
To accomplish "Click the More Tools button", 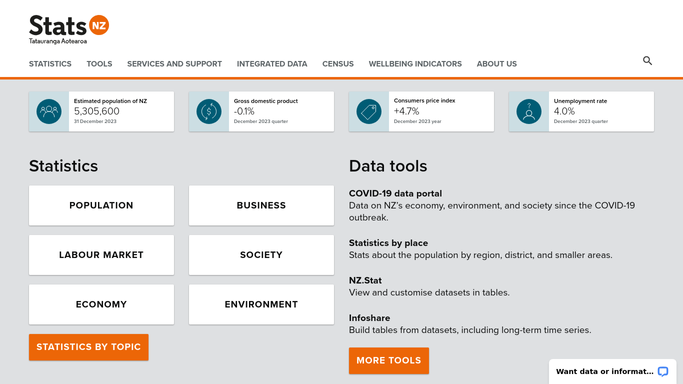I will pyautogui.click(x=389, y=360).
